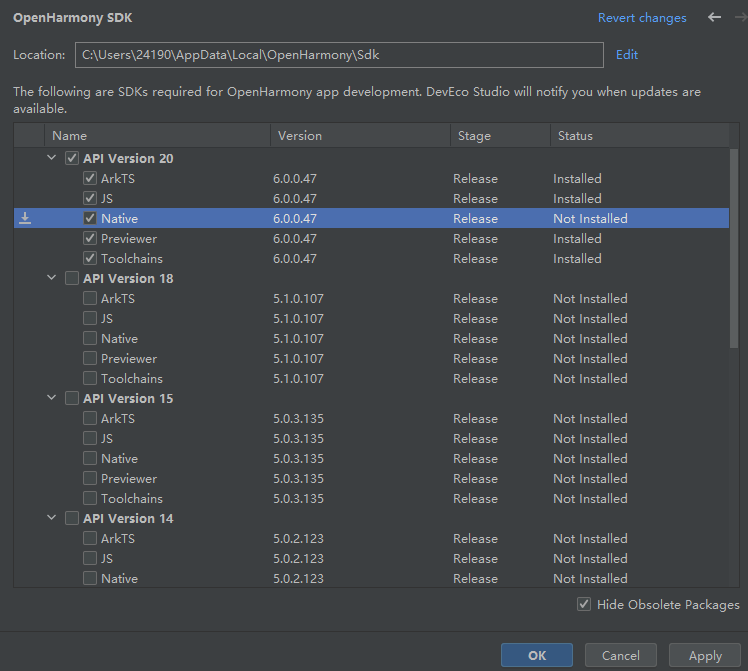Screen dimensions: 748x671
Task: Check Native 5.0.3.135 checkbox
Action: click(90, 459)
